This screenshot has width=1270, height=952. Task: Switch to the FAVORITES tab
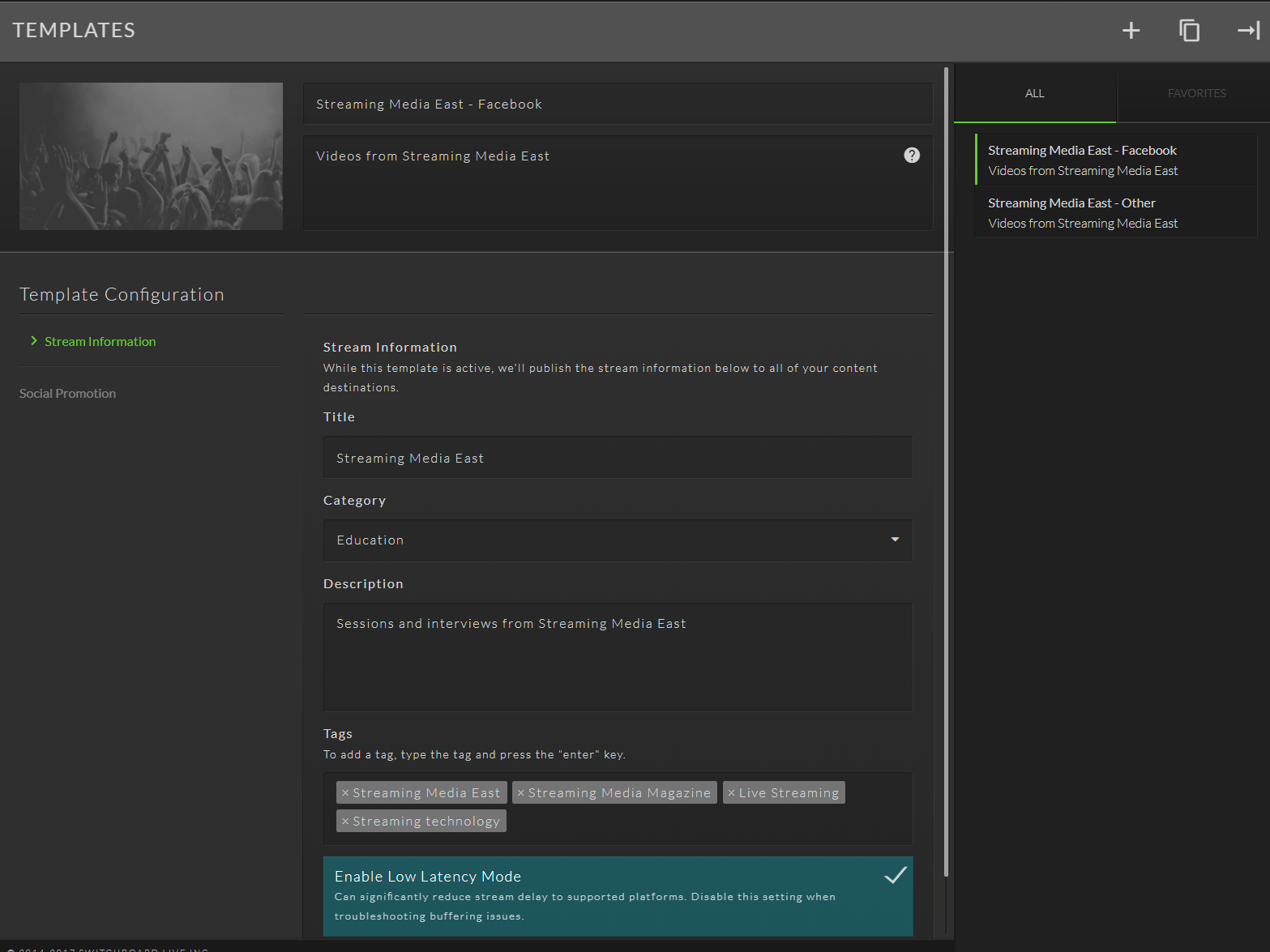click(1196, 93)
